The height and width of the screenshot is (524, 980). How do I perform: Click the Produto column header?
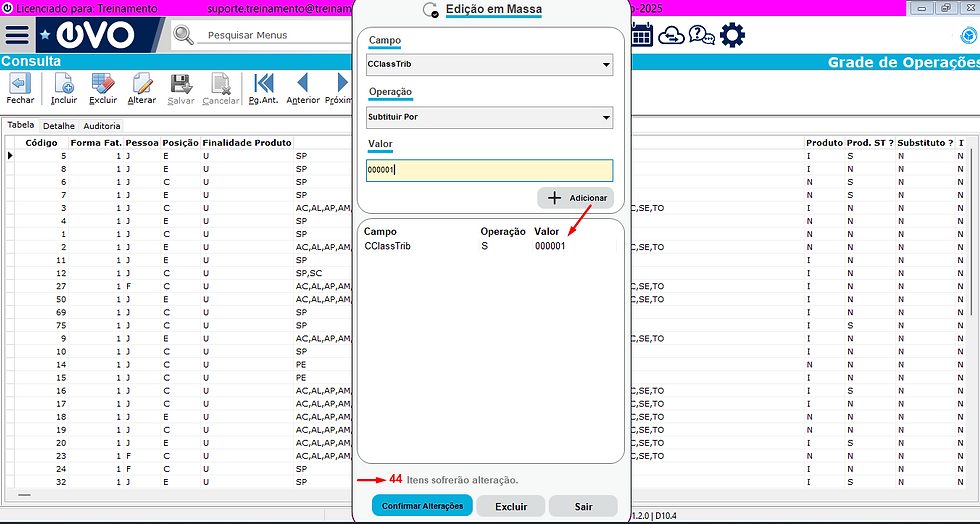[x=824, y=143]
